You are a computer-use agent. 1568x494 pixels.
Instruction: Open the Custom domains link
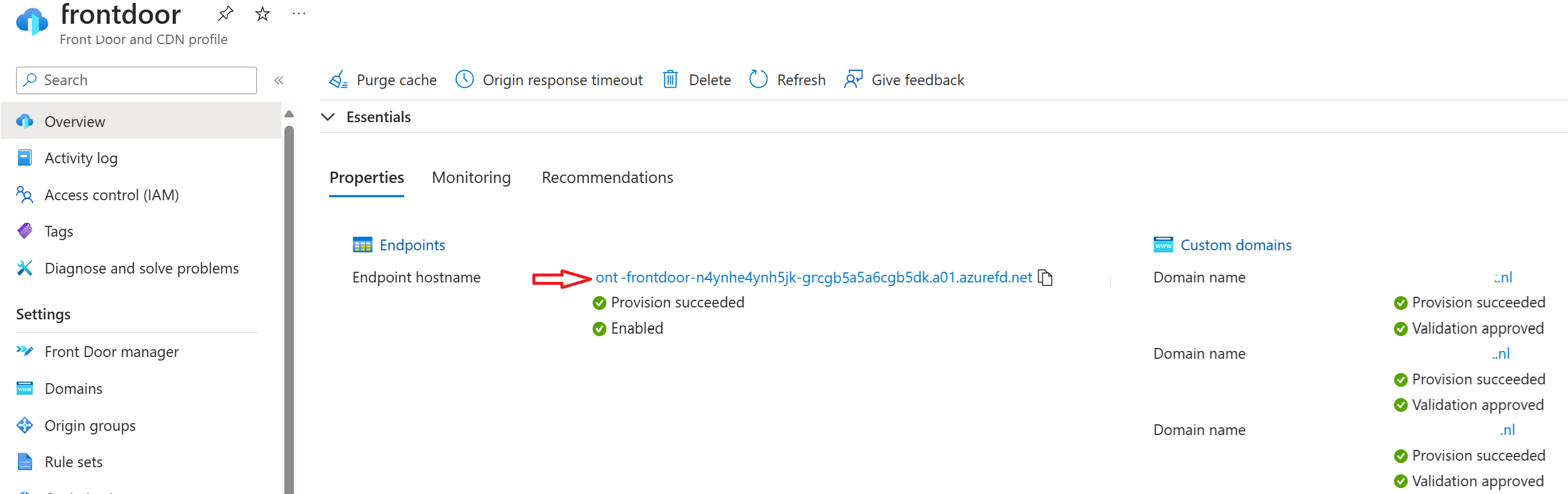[x=1236, y=245]
